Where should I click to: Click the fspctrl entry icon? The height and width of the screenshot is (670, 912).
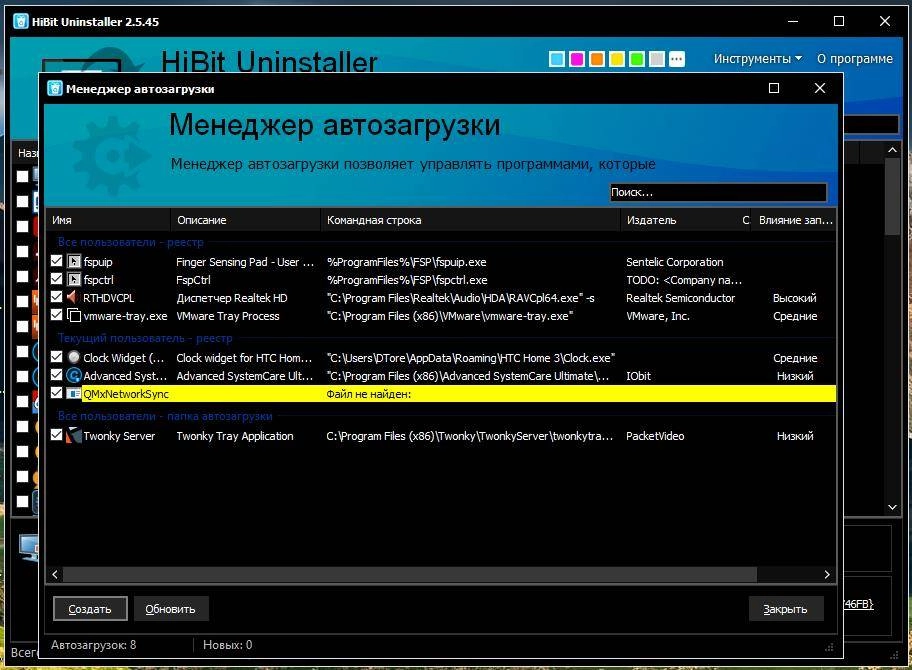(74, 280)
